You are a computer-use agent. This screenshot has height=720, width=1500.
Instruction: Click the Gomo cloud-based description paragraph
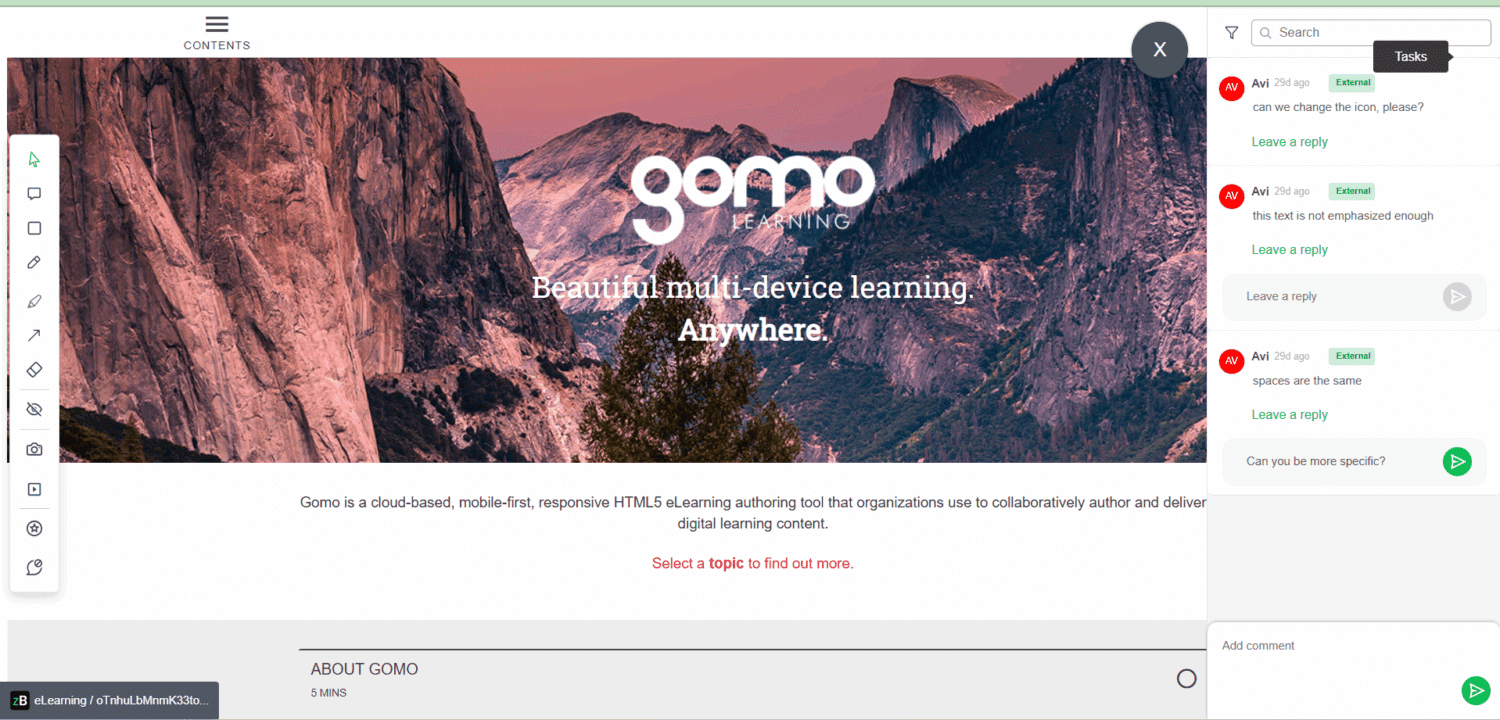(753, 513)
